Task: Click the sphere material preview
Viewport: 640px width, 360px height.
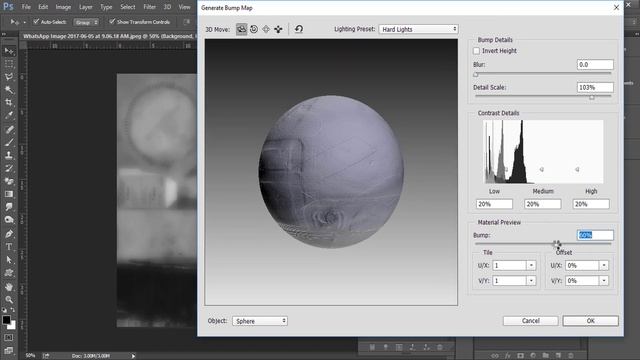Action: 331,172
